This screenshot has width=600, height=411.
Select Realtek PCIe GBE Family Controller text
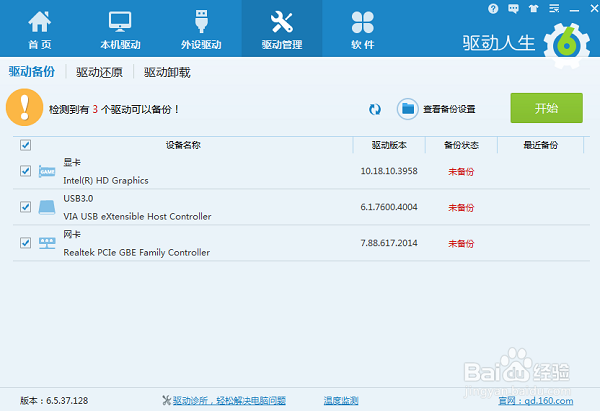[x=137, y=253]
